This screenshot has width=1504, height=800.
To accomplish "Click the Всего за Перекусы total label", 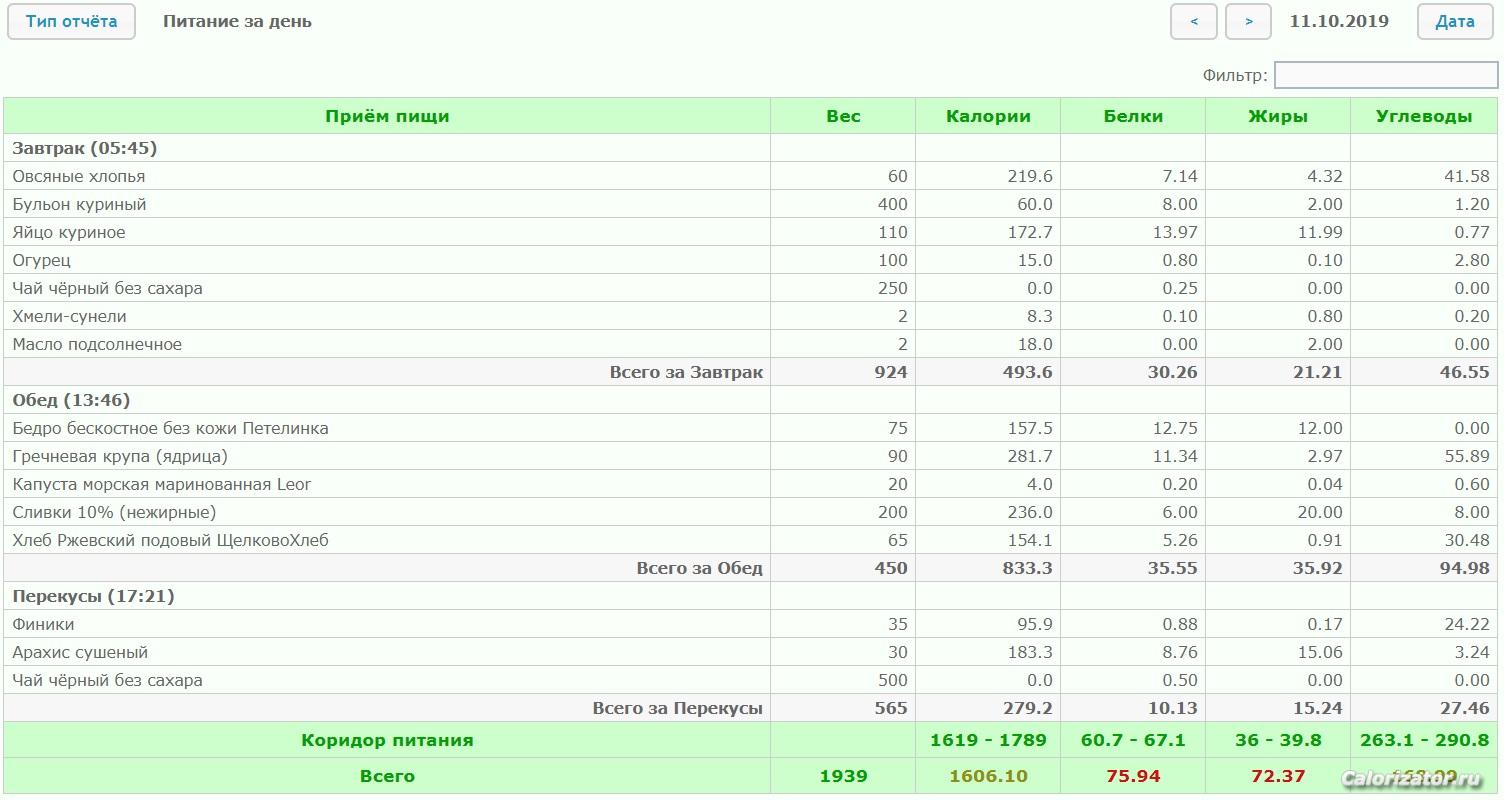I will click(x=678, y=708).
